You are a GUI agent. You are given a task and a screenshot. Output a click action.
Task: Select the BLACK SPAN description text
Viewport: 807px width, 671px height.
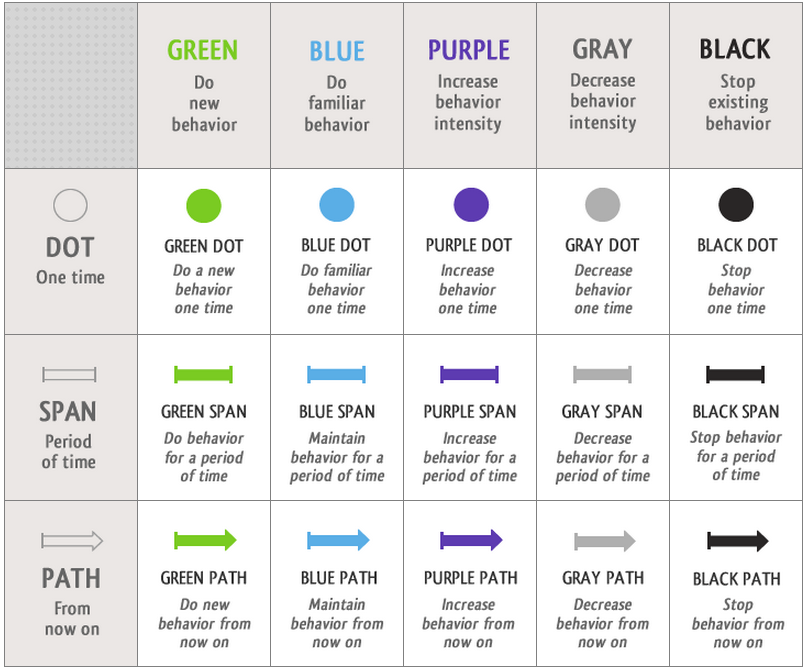click(736, 456)
